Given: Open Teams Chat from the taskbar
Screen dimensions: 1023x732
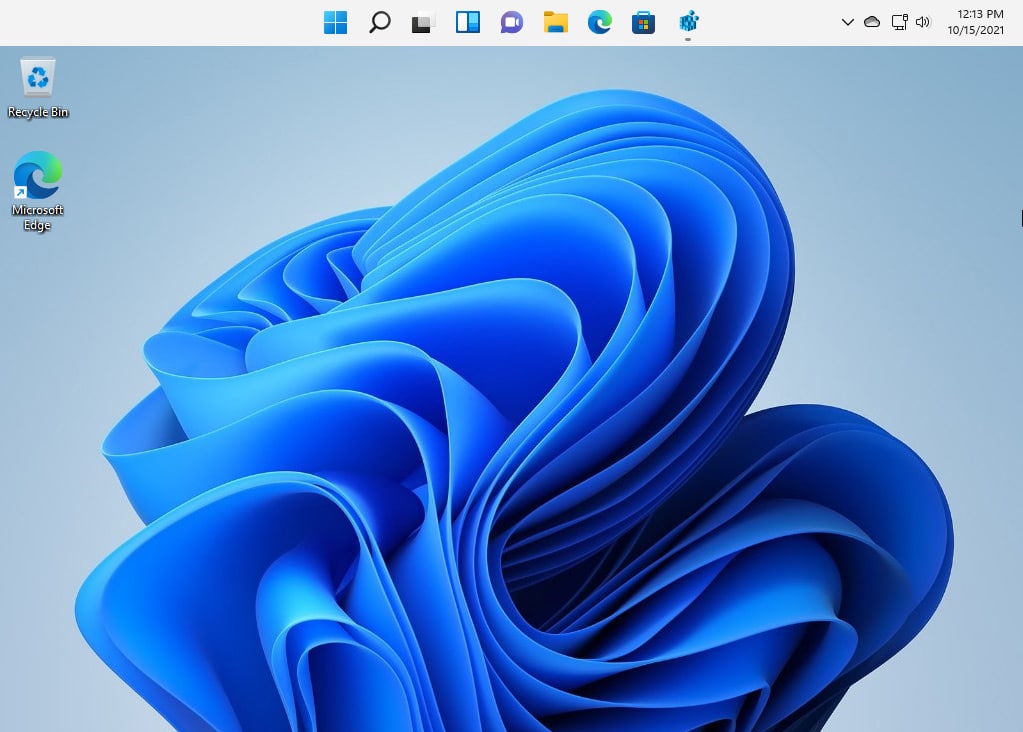Looking at the screenshot, I should pos(510,21).
